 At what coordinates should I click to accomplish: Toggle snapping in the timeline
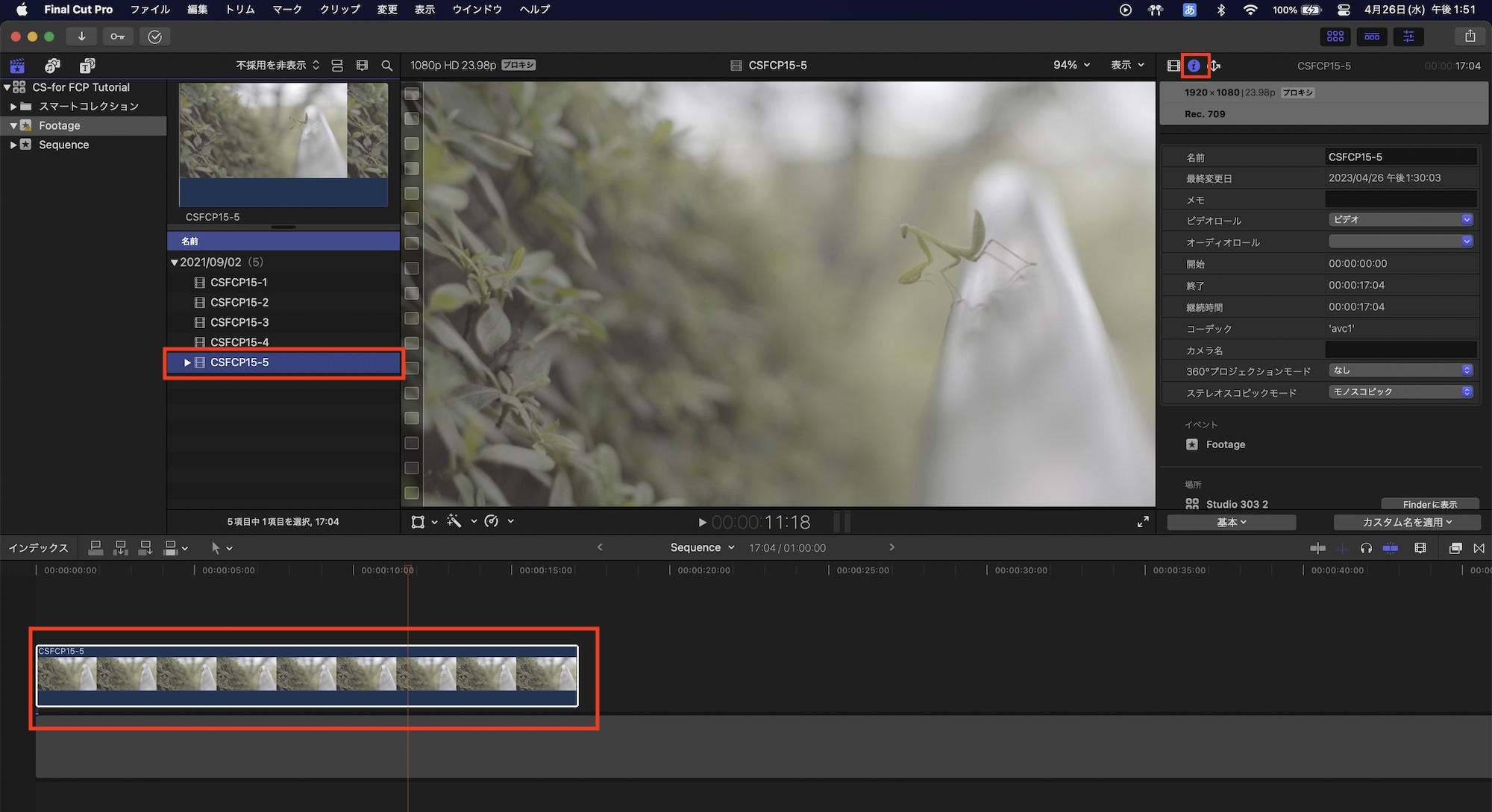coord(1391,548)
